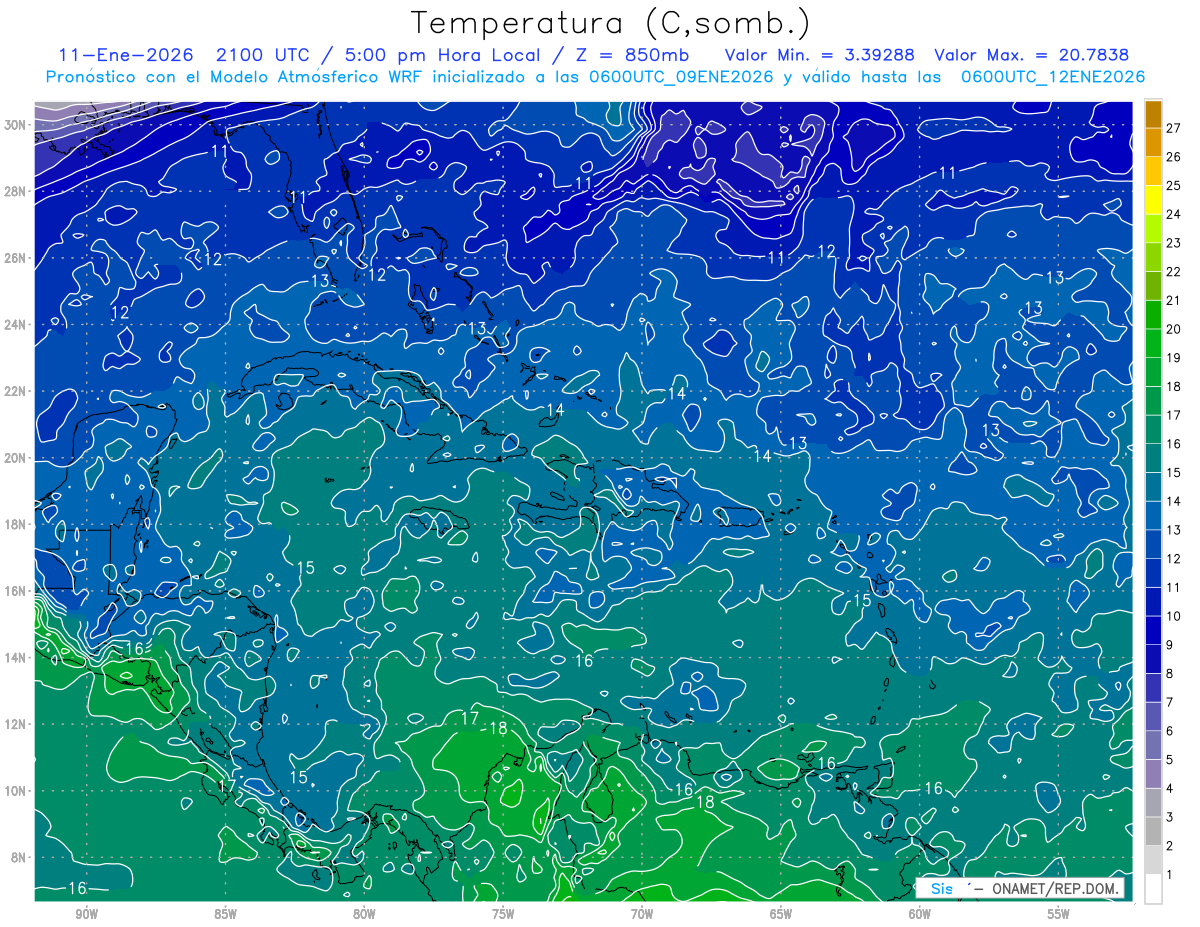This screenshot has width=1200, height=927.
Task: Click the "0600UTC_09ENE2026" initialization time
Action: (681, 77)
